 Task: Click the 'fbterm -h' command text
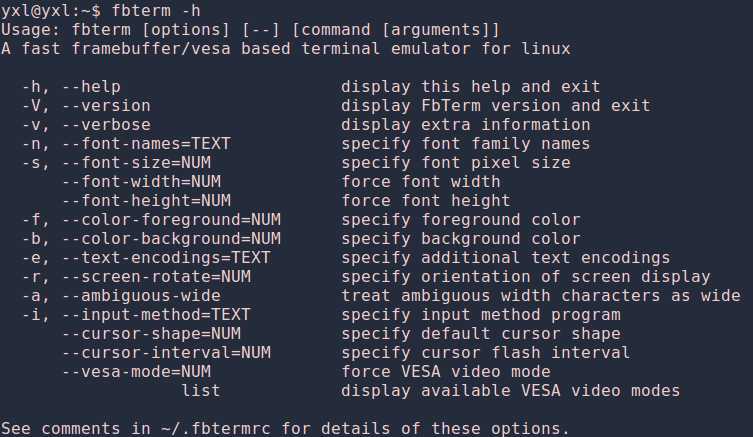(x=156, y=11)
